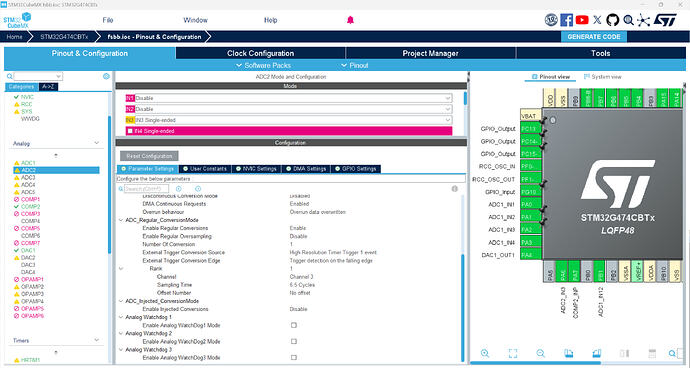Click the PA4 pin on the chip

coord(530,255)
